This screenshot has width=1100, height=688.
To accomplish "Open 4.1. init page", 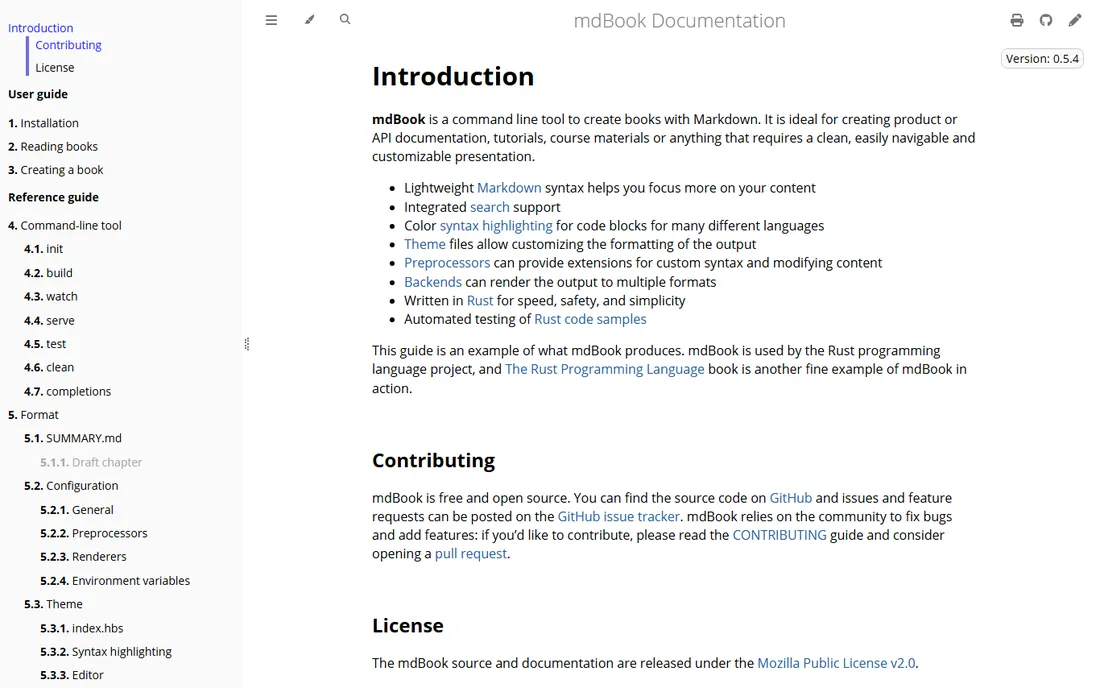I will click(43, 249).
